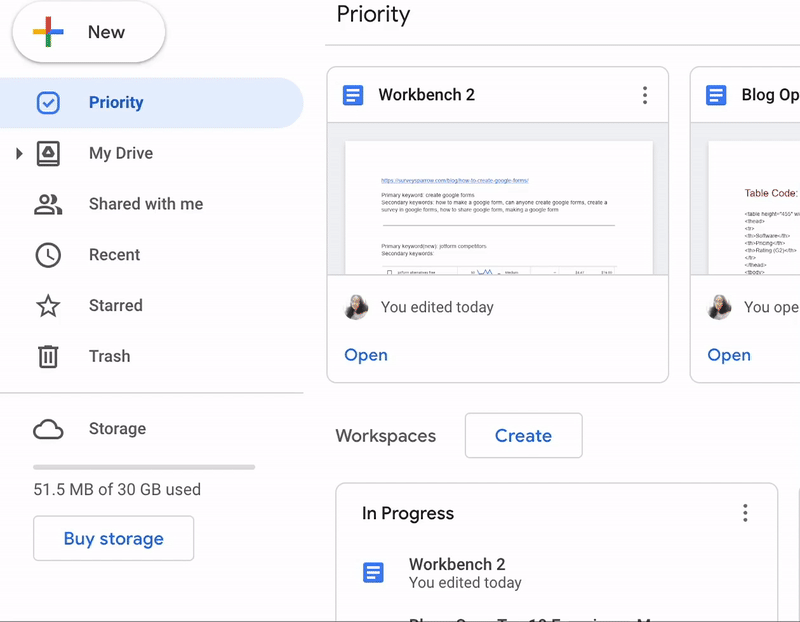Screen dimensions: 800x622
Task: Open the Blog Op document
Action: [728, 355]
